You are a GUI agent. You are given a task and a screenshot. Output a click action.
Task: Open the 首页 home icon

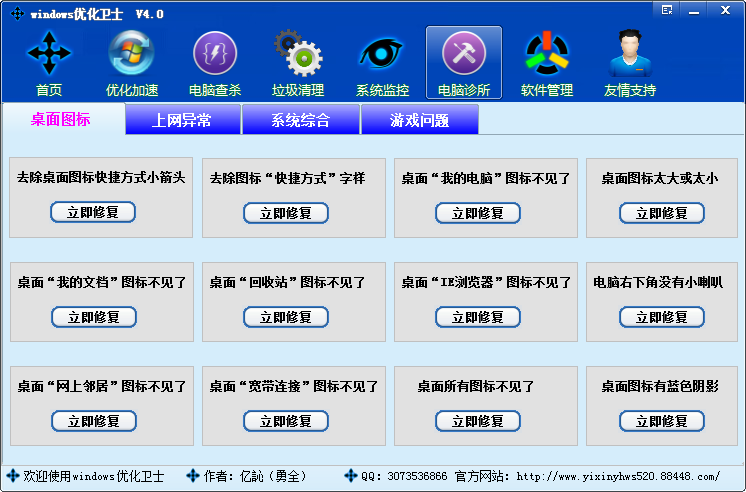[49, 53]
